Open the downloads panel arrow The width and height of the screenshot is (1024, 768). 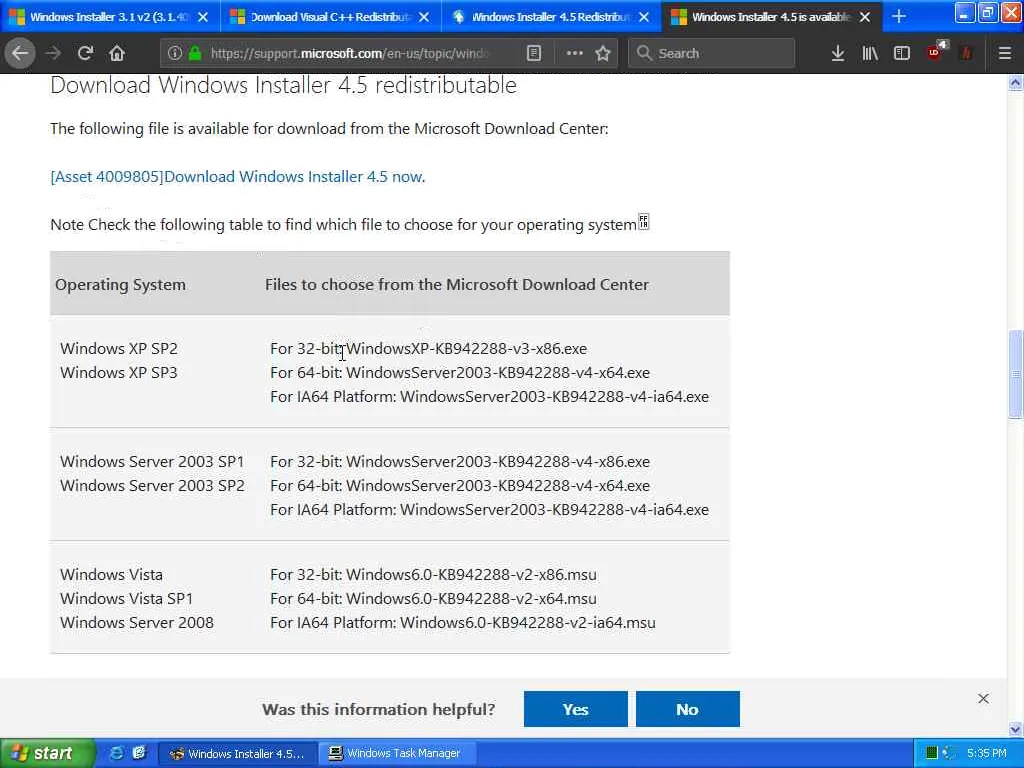(838, 54)
